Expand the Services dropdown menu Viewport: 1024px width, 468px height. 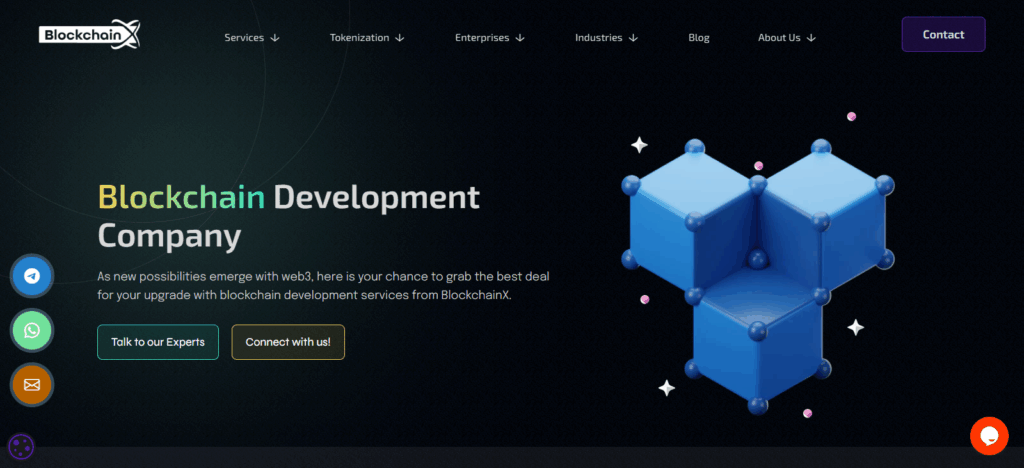pos(251,38)
